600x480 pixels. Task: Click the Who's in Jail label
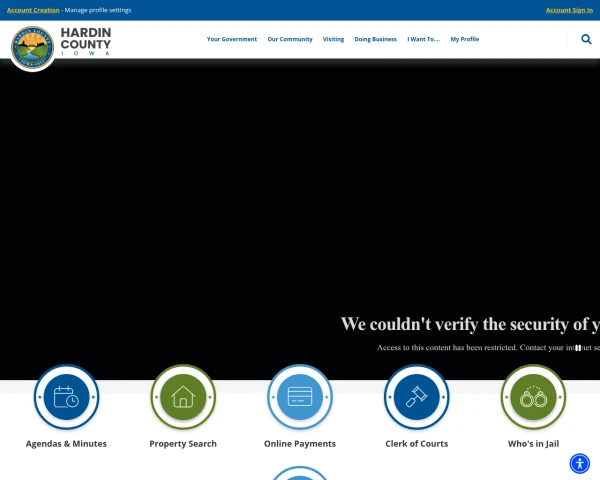(x=533, y=444)
